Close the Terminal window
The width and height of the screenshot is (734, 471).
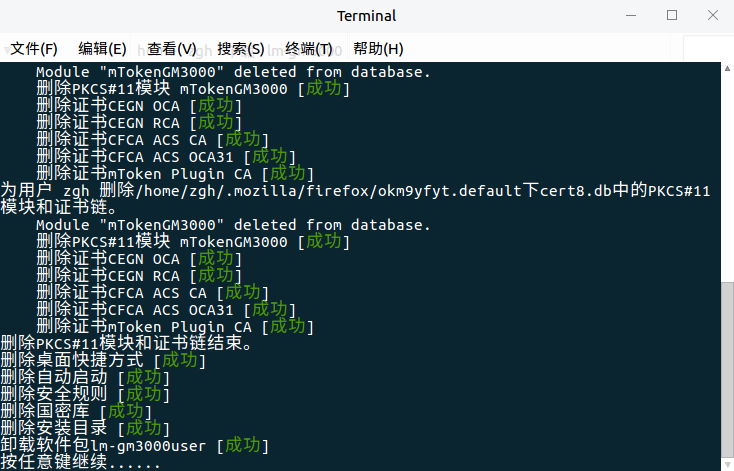pyautogui.click(x=712, y=15)
